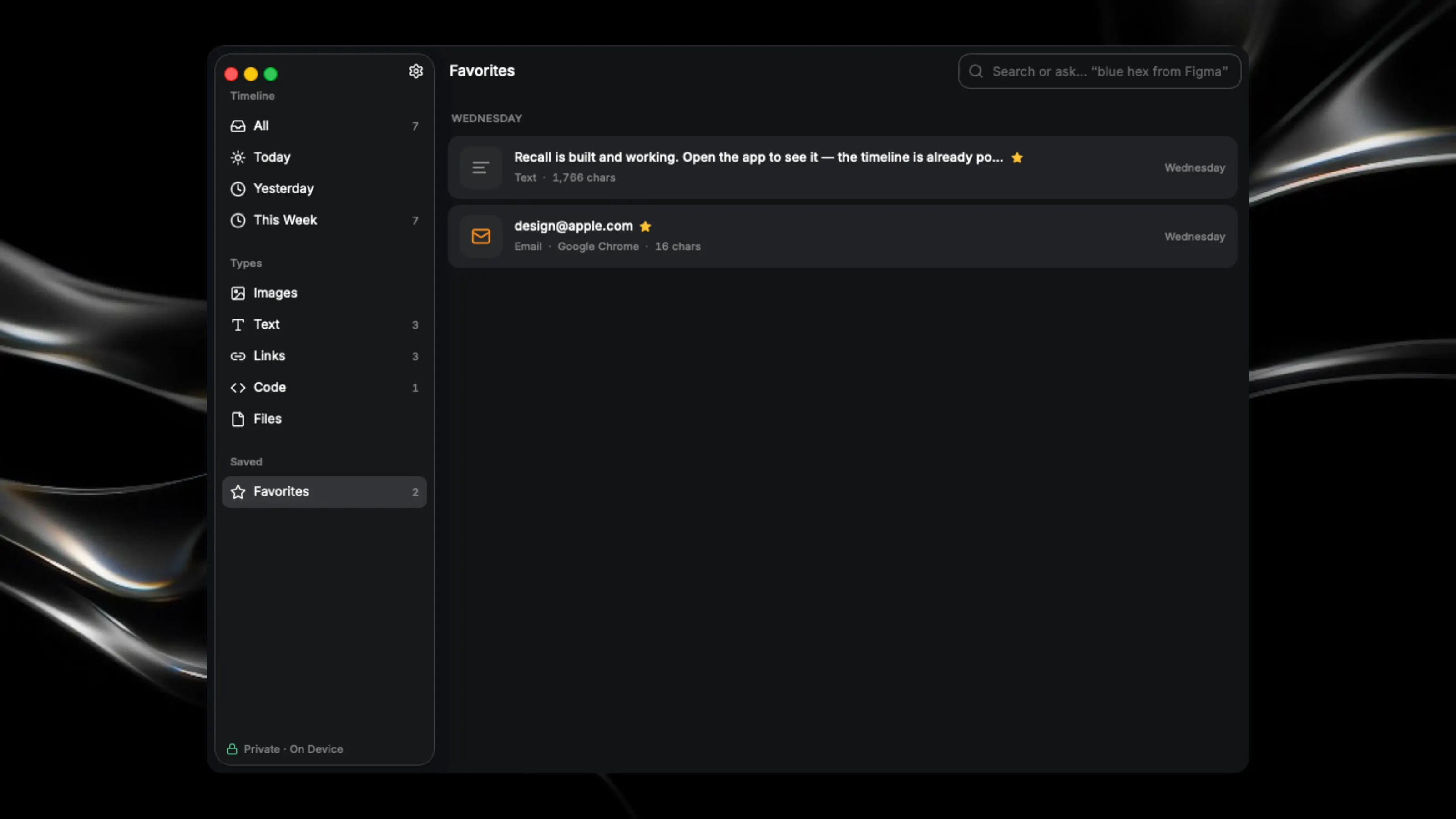Open the 'Recall is built and working' entry
Image resolution: width=1456 pixels, height=819 pixels.
coord(842,167)
